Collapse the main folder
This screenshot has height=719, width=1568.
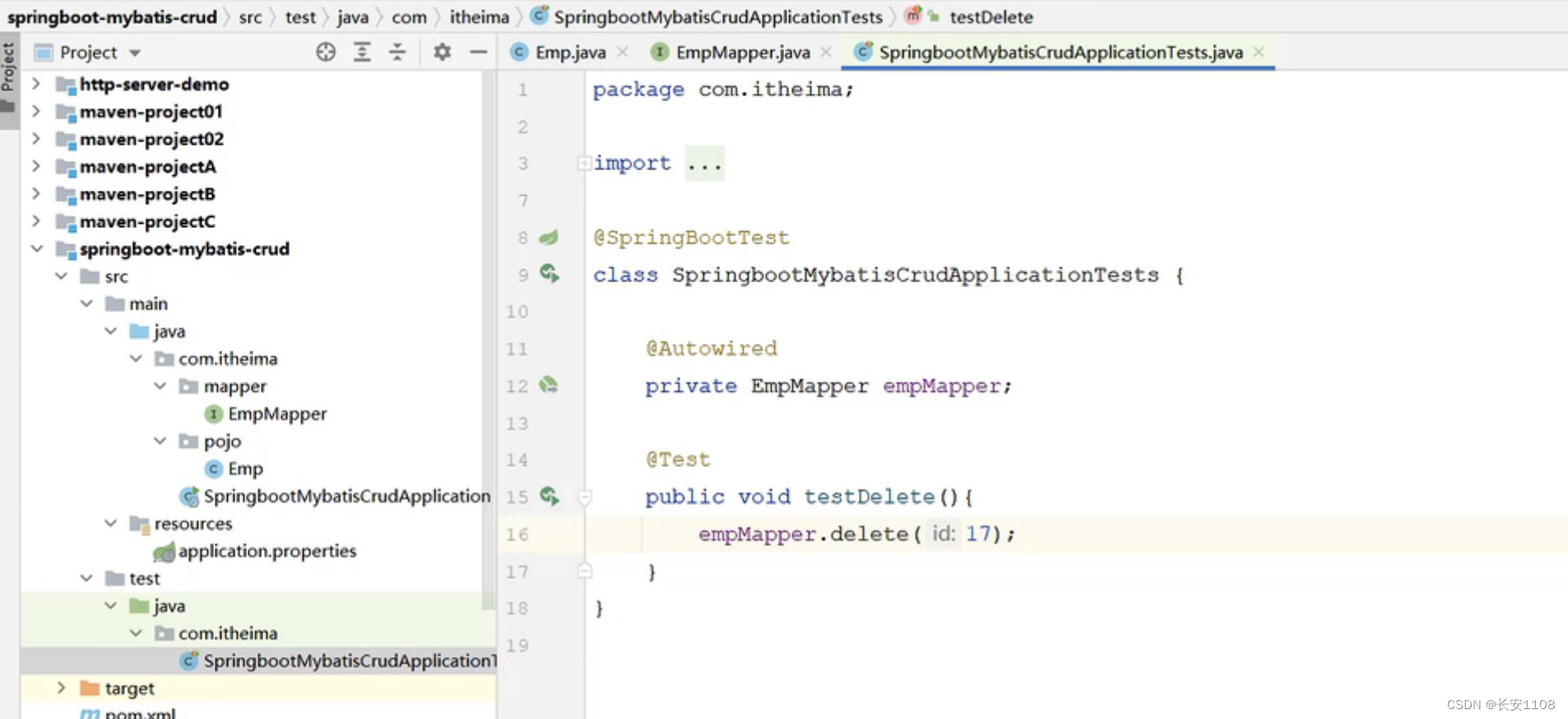pos(86,304)
